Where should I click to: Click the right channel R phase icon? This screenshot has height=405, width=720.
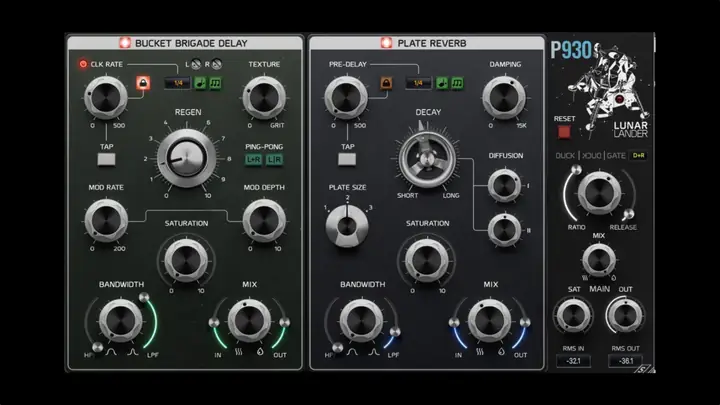[x=217, y=64]
